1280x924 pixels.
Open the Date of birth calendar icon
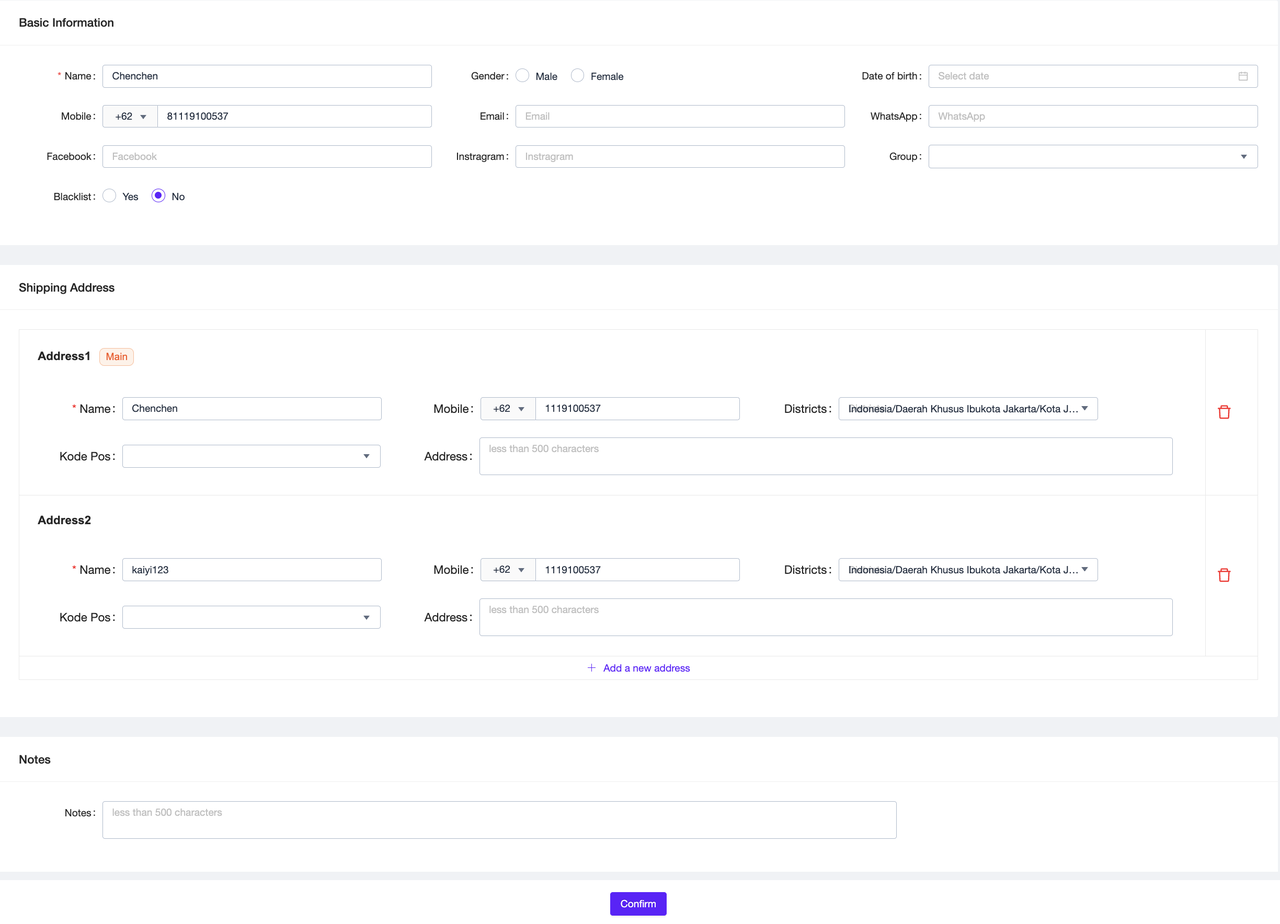point(1243,75)
